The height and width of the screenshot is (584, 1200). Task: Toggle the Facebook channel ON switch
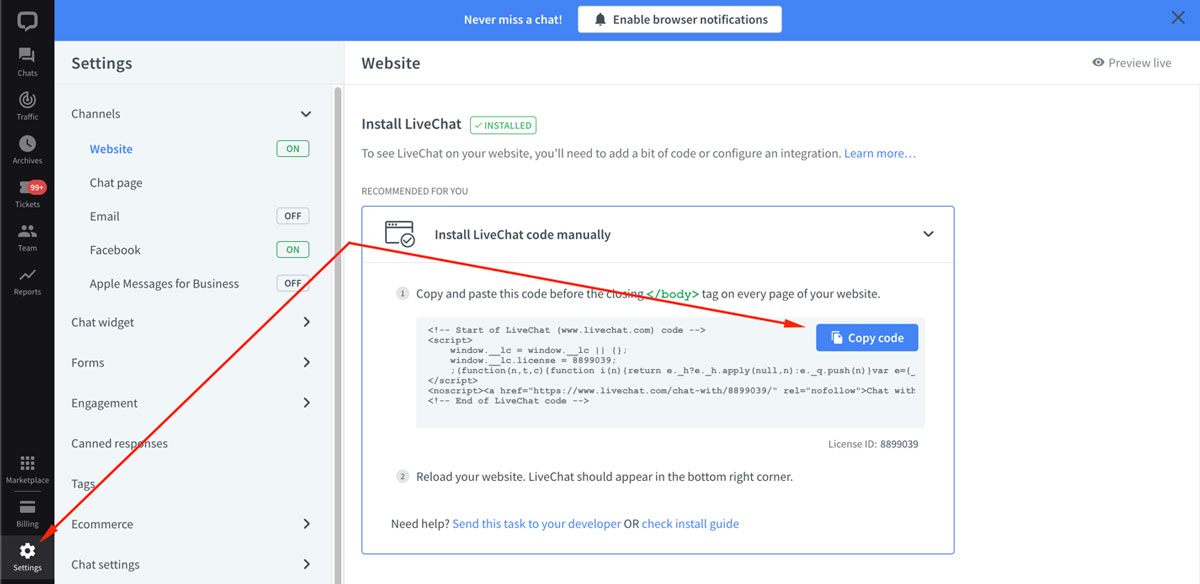[x=293, y=250]
